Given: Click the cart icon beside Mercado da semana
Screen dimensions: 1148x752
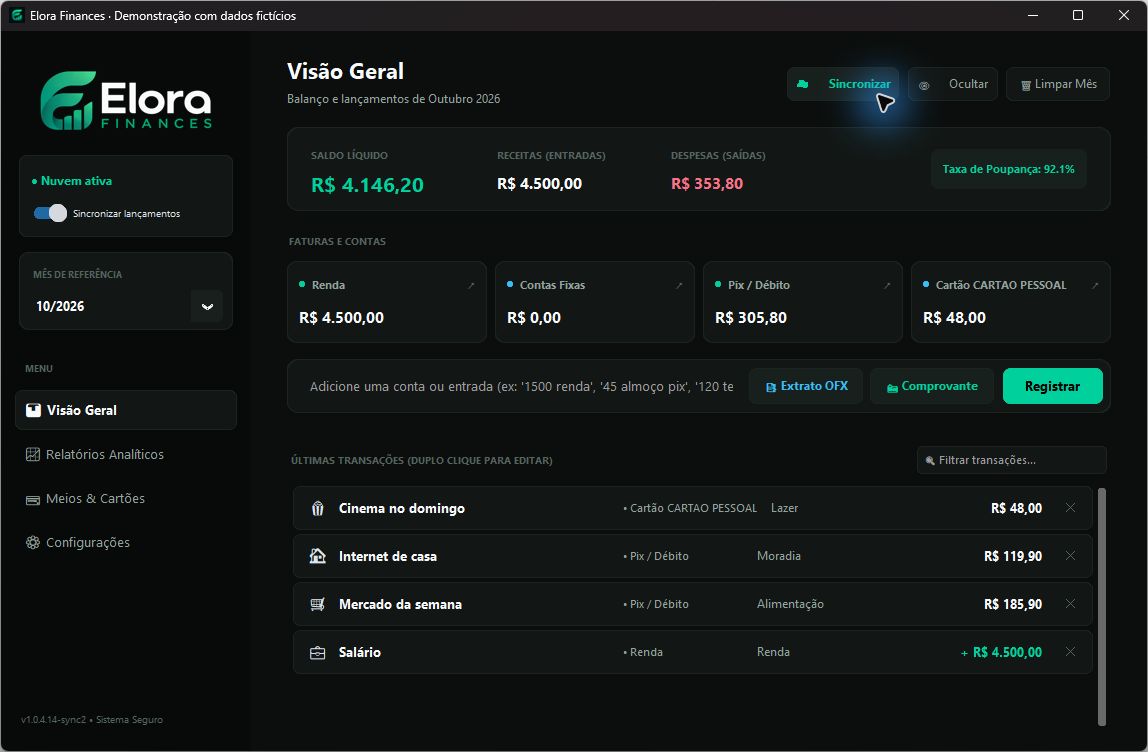Looking at the screenshot, I should 318,604.
